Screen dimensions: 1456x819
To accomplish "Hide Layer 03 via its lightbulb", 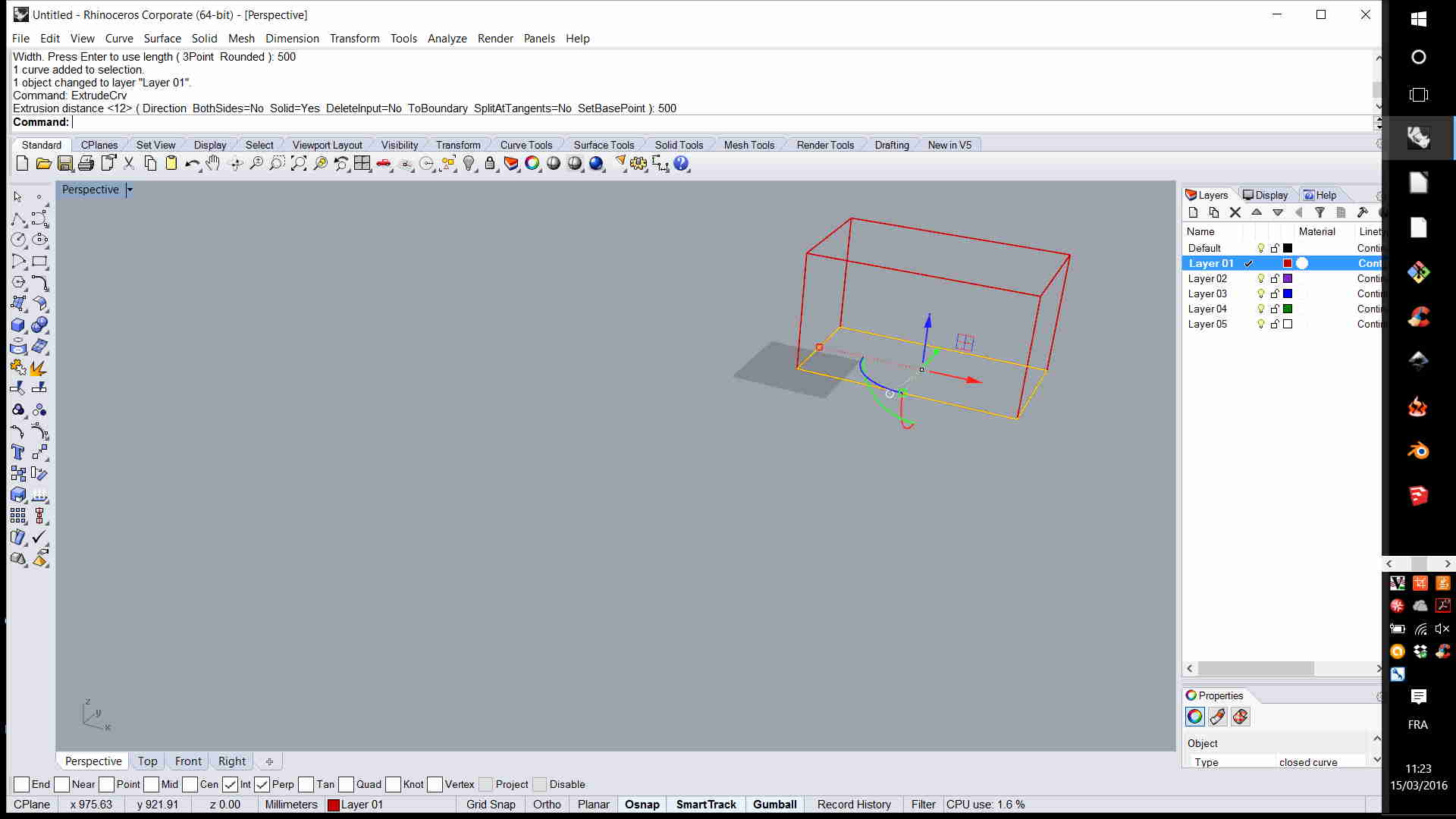I will point(1261,293).
